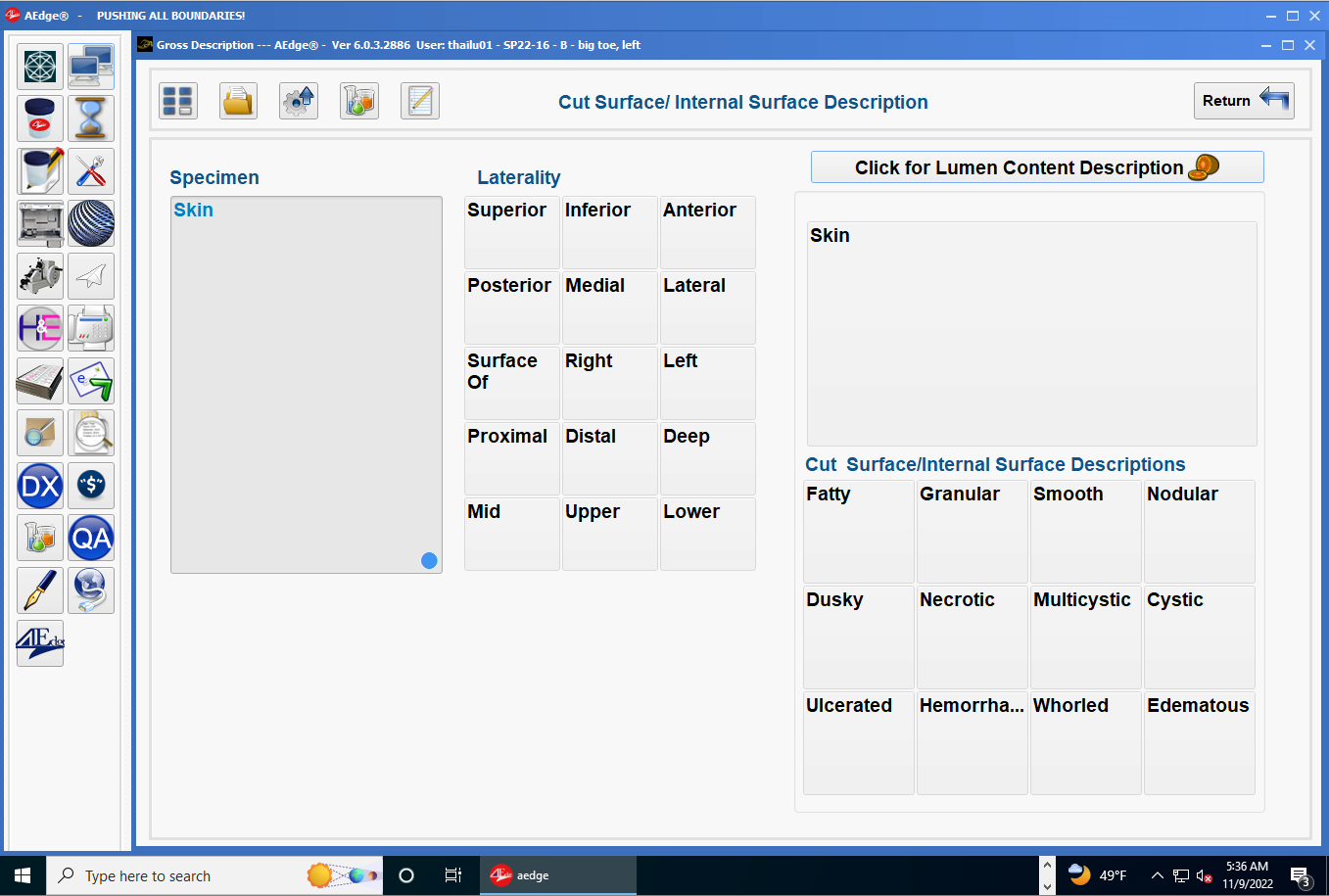Click for Lumen Content Description button

click(x=1037, y=167)
